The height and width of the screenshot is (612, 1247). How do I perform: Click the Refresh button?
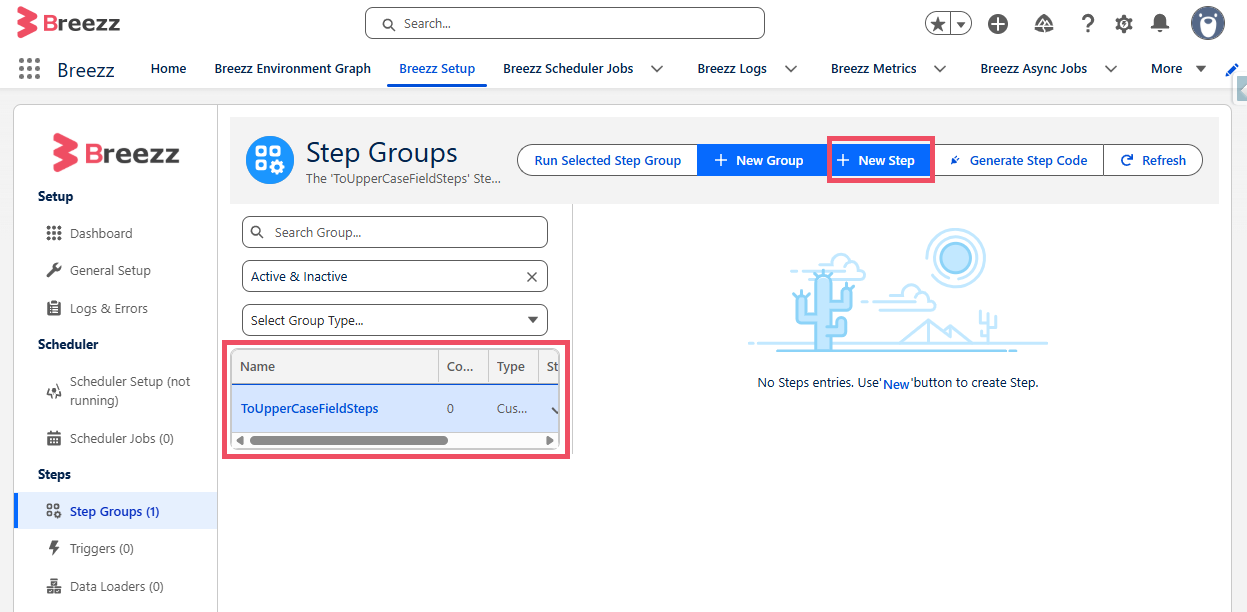point(1153,160)
